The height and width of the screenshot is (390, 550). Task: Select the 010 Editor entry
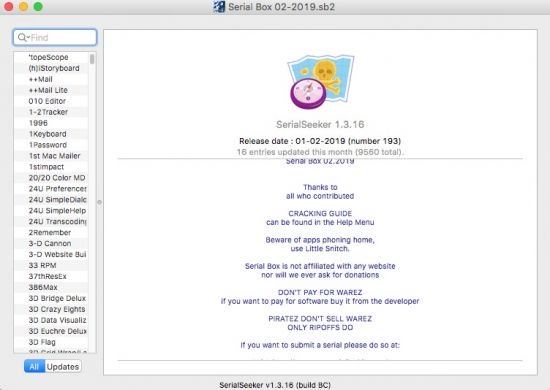[51, 101]
